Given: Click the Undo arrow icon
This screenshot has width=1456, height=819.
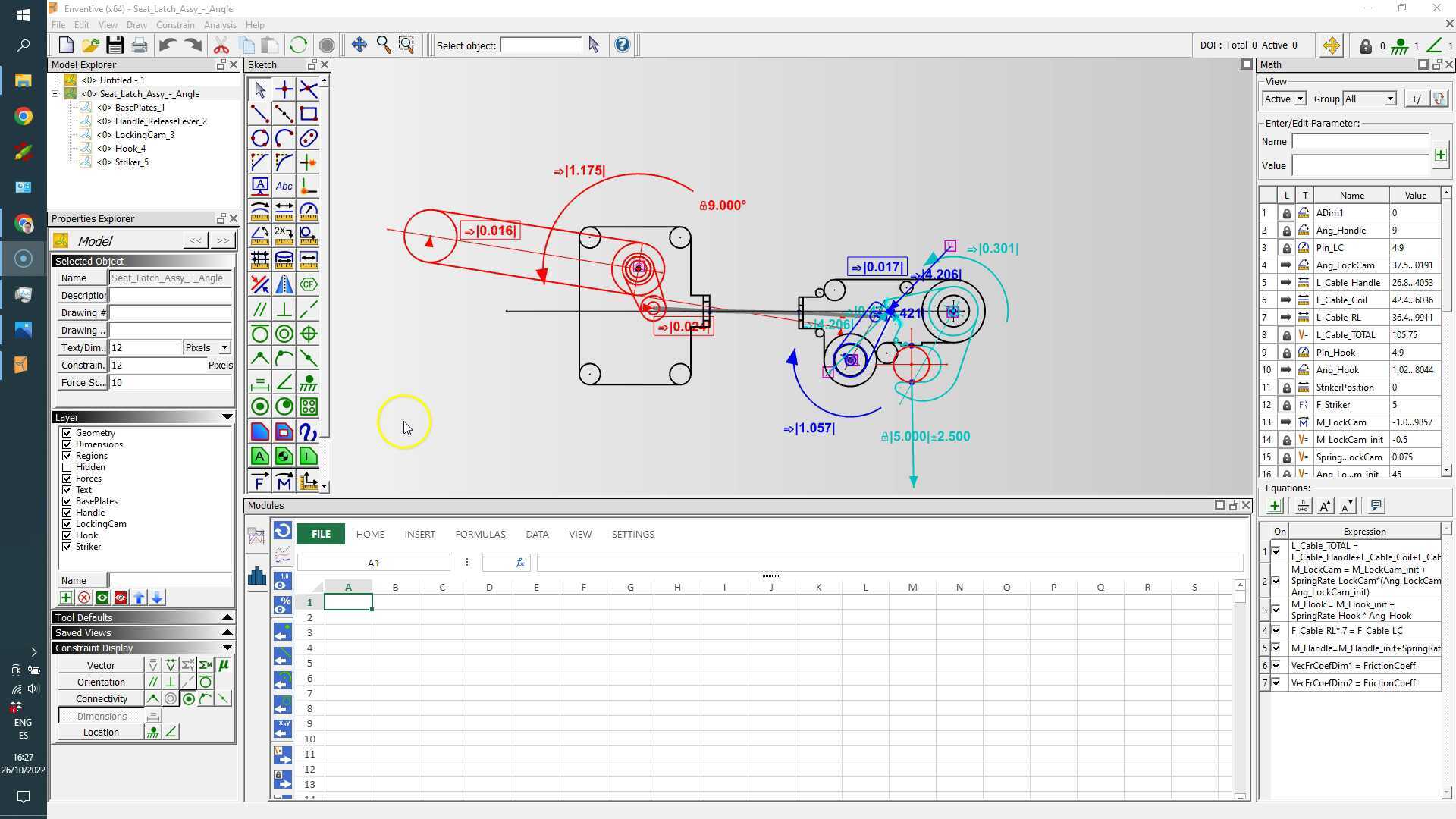Looking at the screenshot, I should tap(168, 45).
